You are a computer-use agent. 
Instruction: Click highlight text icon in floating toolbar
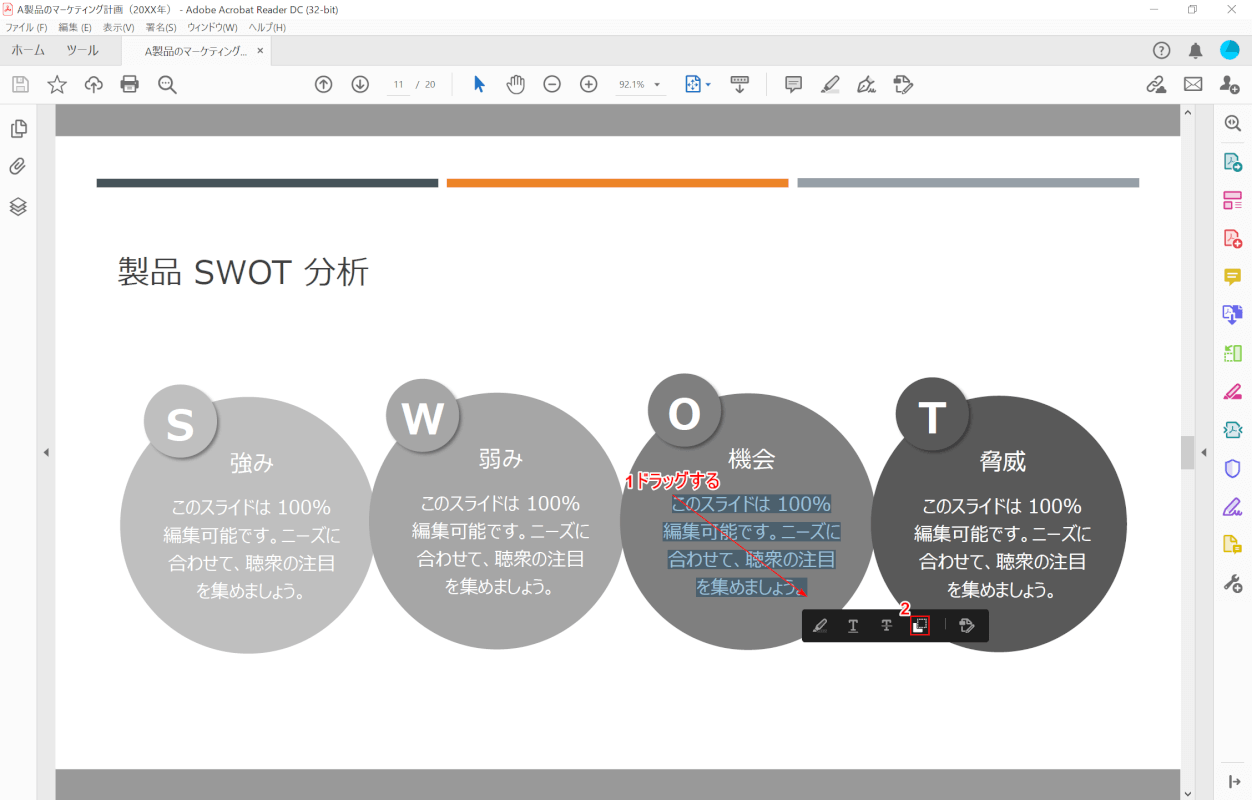click(820, 626)
